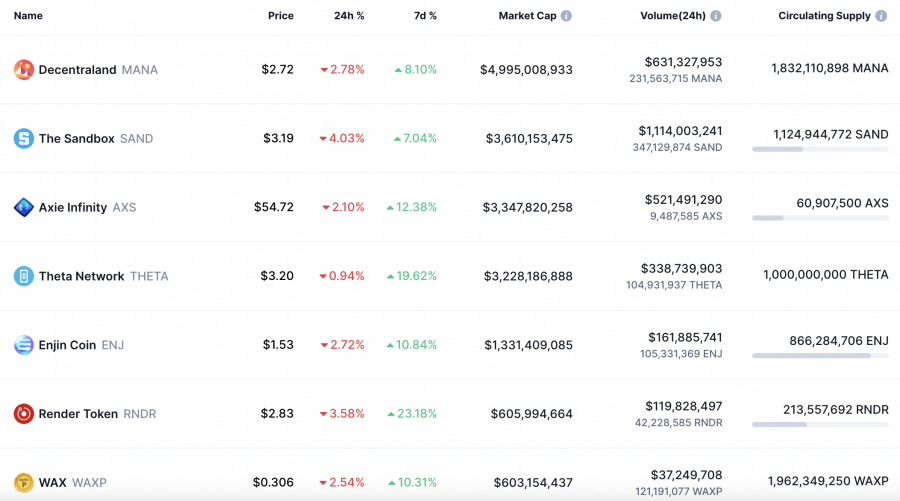
Task: Open the Axie Infinity coin link
Action: [73, 208]
